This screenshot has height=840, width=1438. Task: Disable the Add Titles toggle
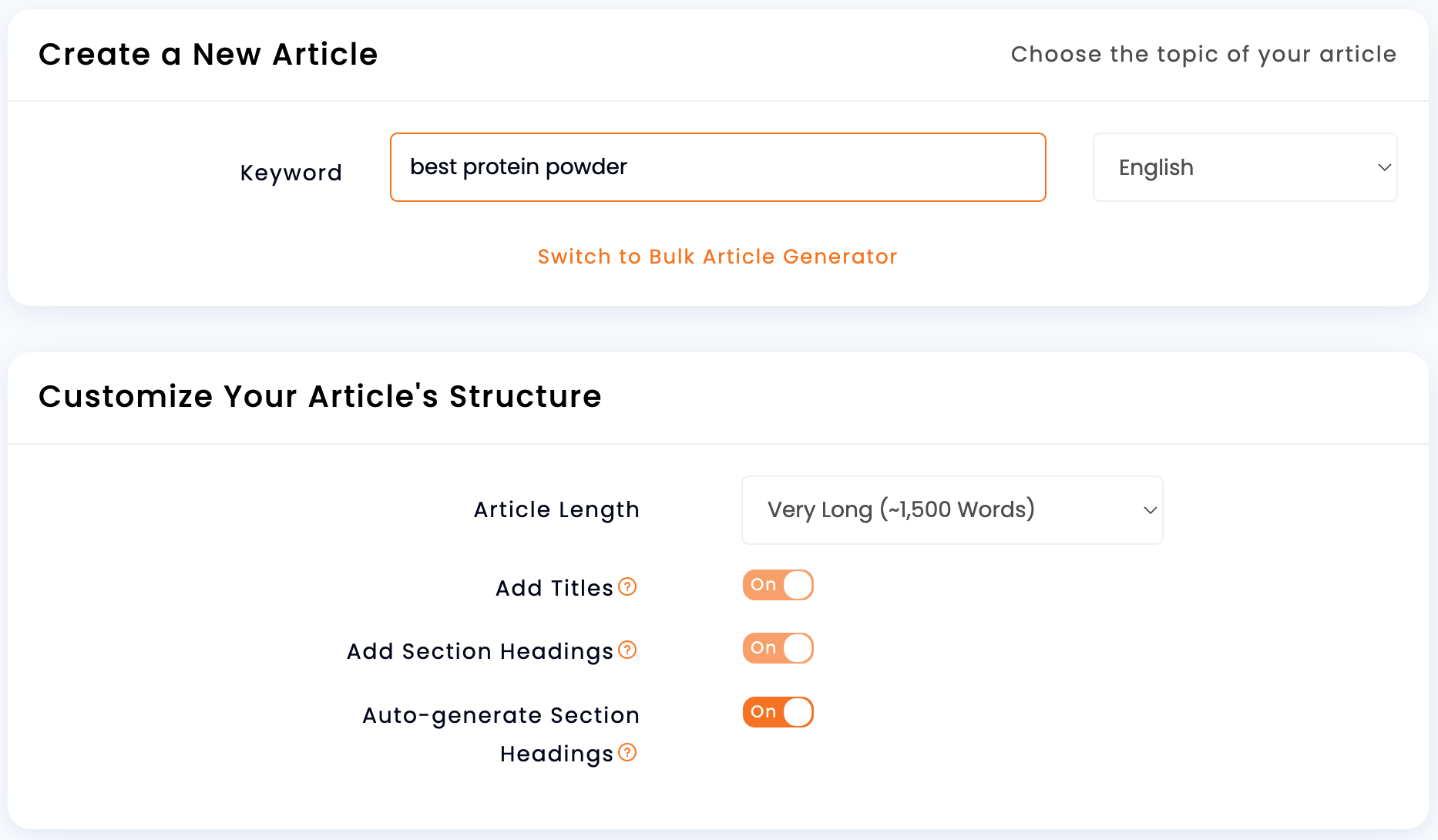(x=778, y=585)
